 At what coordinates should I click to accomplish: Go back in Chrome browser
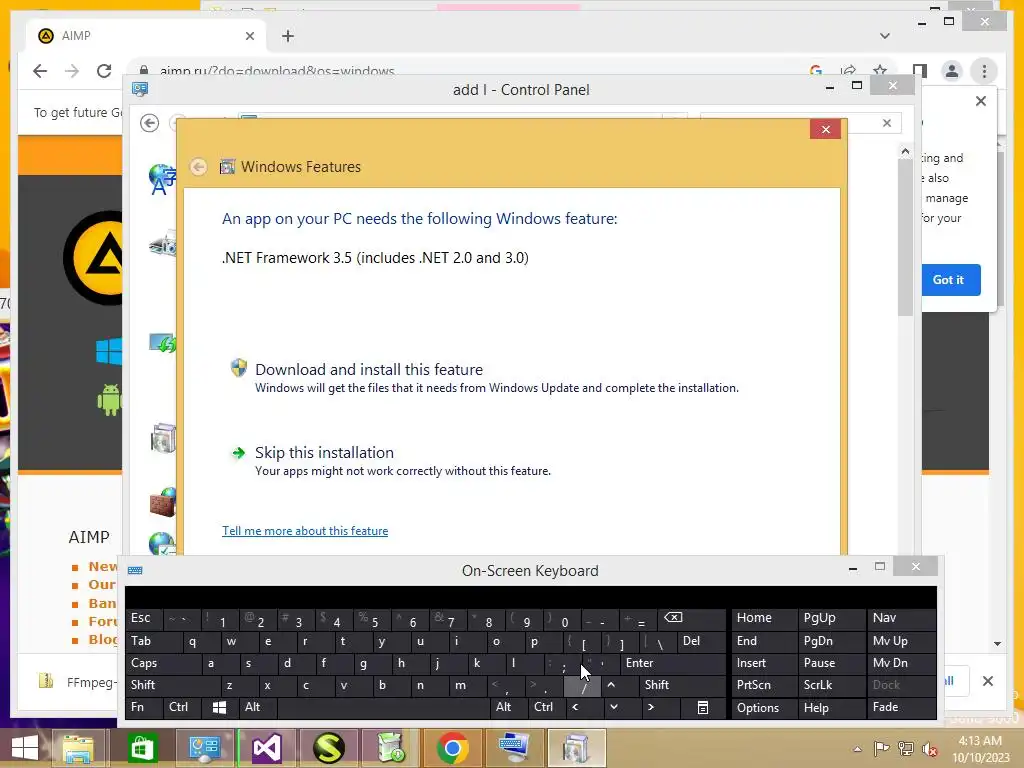40,71
